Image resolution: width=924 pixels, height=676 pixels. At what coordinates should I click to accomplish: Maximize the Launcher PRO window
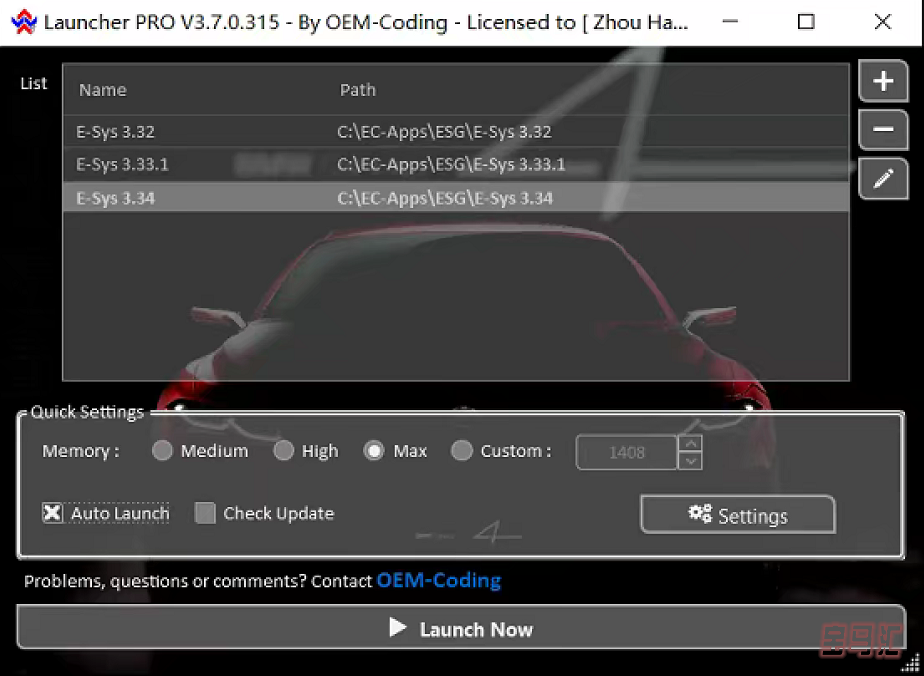tap(806, 22)
